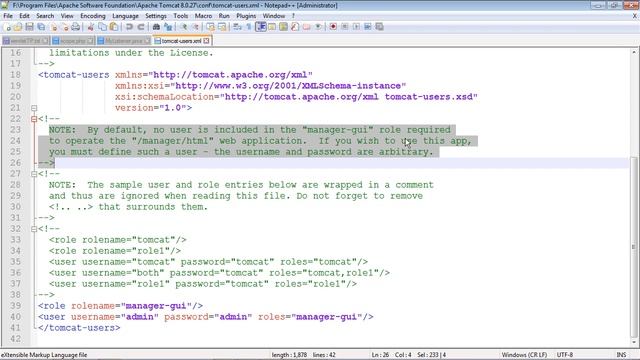Open the User Defined Language icon
The height and width of the screenshot is (360, 640).
click(x=272, y=27)
